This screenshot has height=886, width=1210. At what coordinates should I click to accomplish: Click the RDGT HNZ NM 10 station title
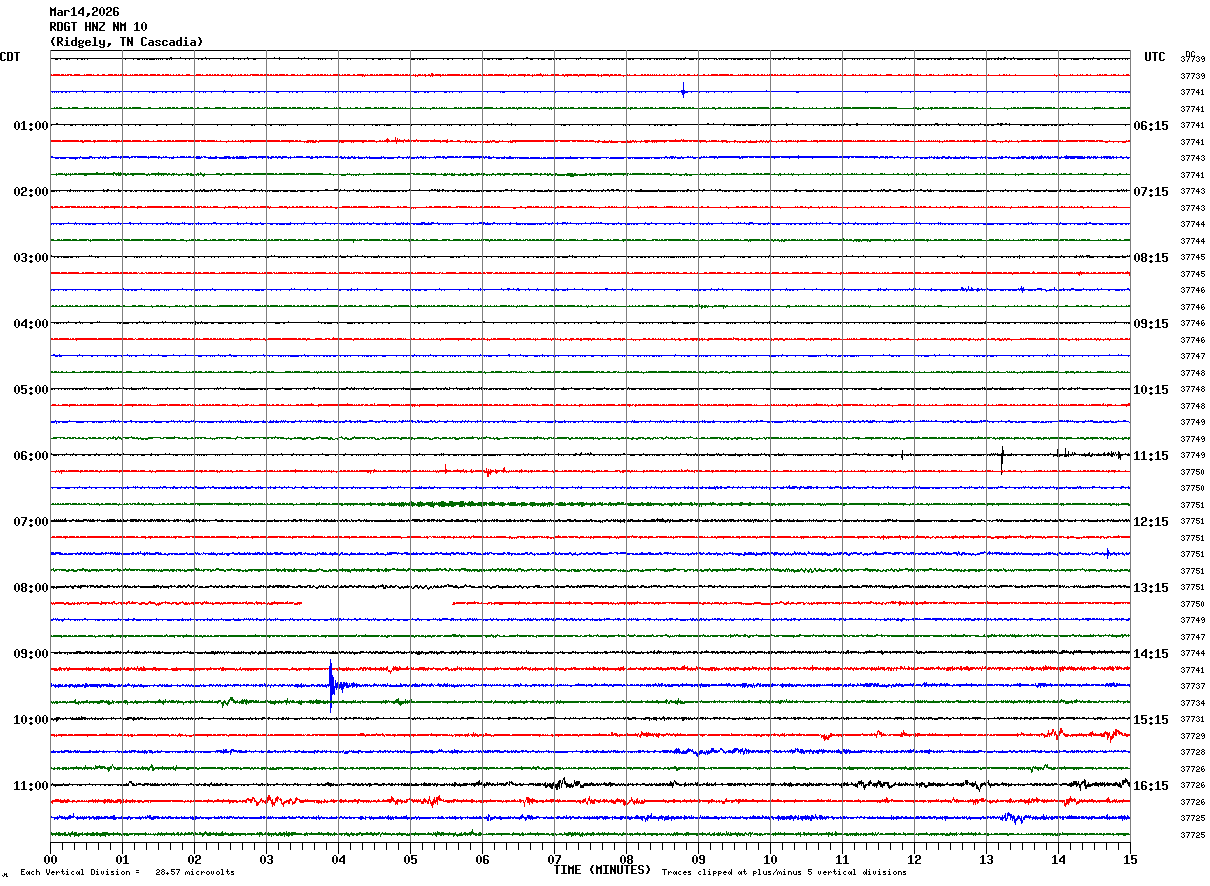coord(98,27)
